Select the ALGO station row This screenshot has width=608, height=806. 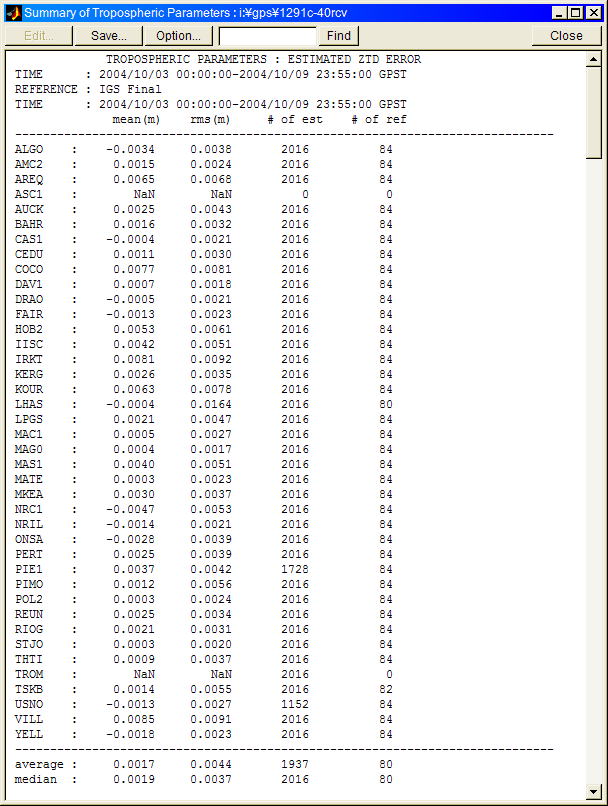tap(200, 149)
